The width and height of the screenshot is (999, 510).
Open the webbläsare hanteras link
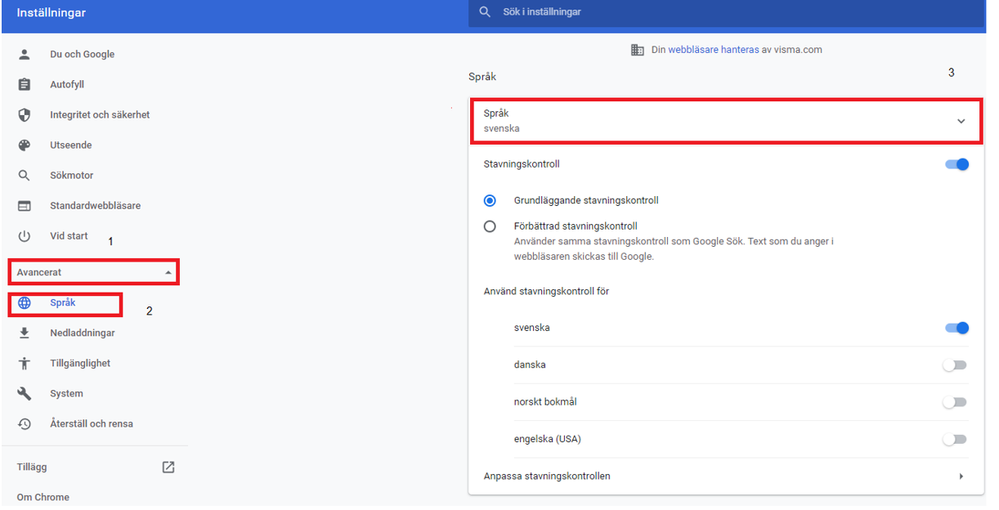[x=714, y=50]
